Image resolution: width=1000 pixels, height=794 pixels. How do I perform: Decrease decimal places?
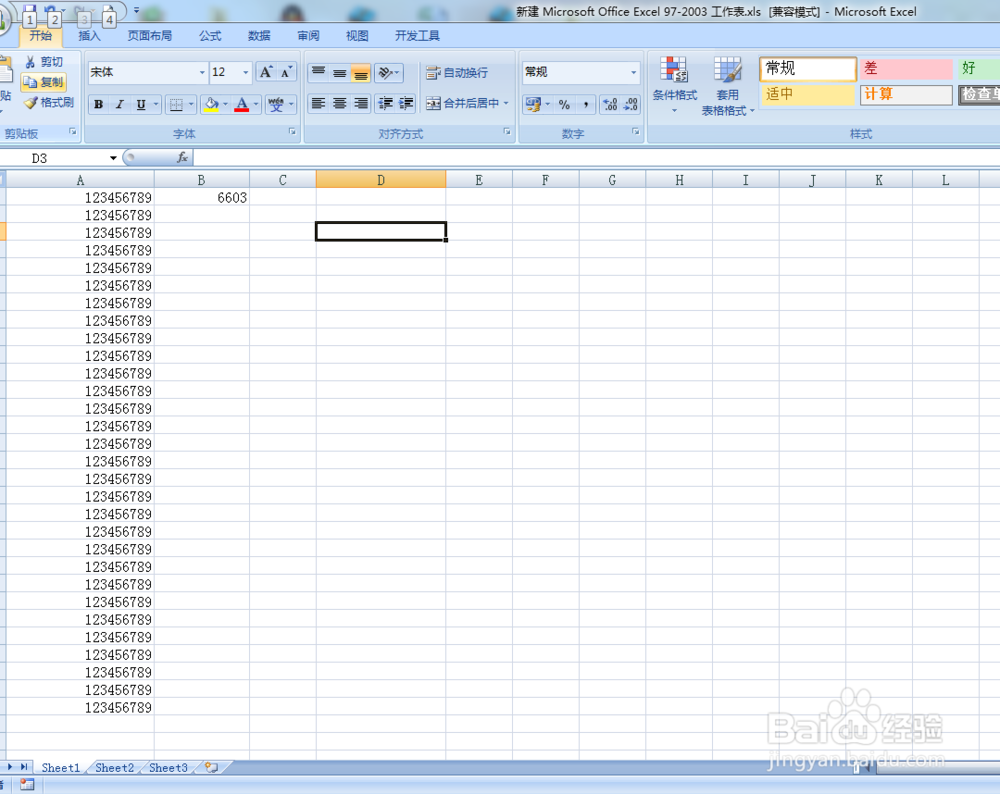pyautogui.click(x=631, y=104)
